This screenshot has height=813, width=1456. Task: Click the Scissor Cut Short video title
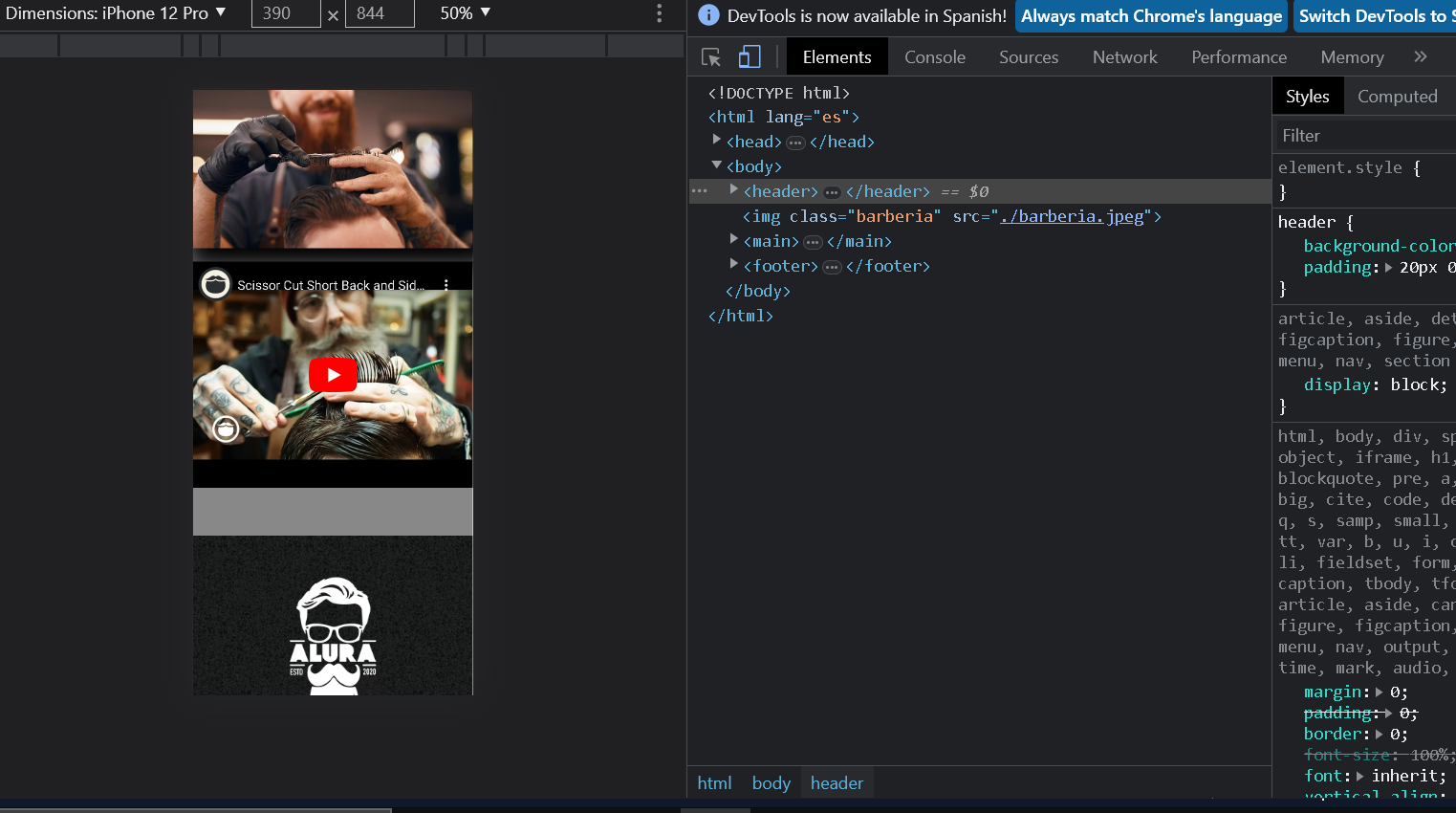click(331, 285)
